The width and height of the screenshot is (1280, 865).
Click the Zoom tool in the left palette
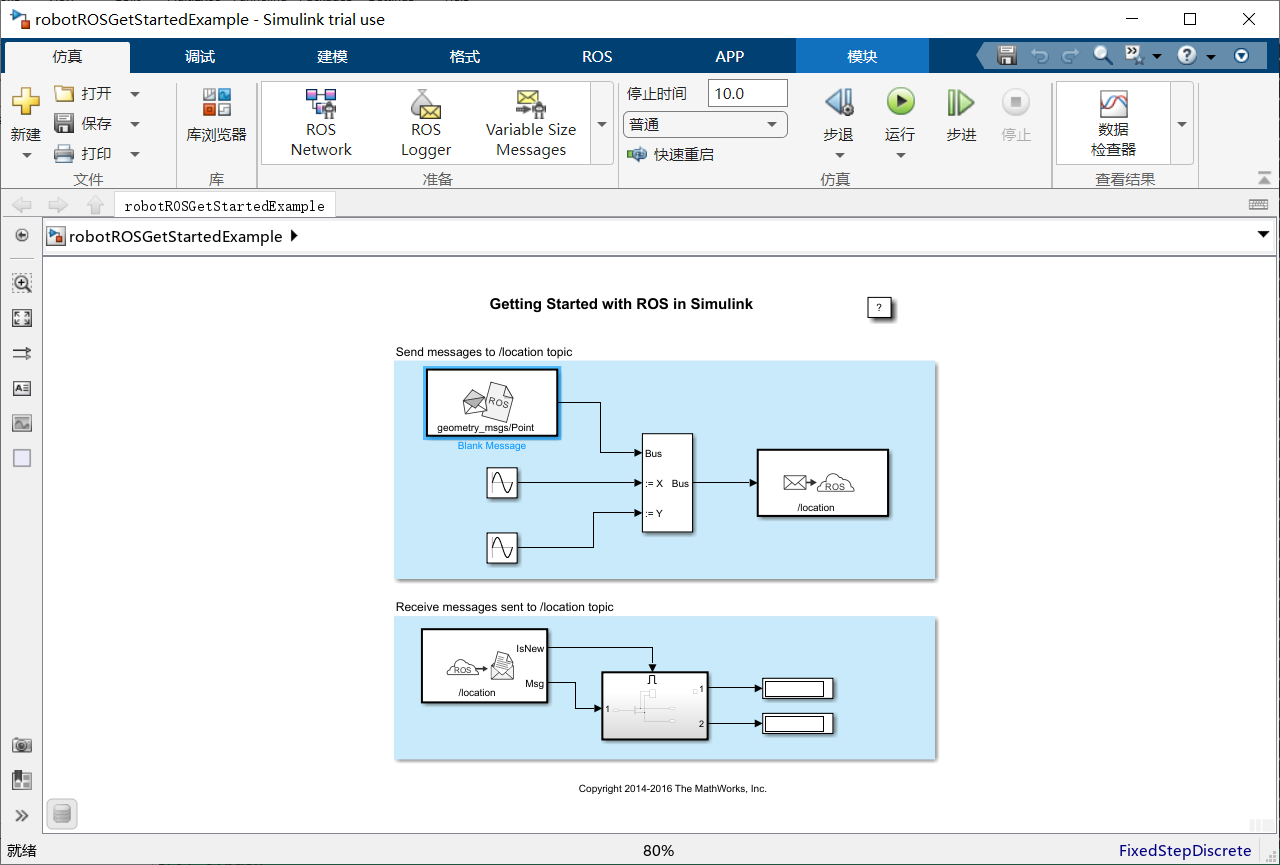(x=22, y=283)
